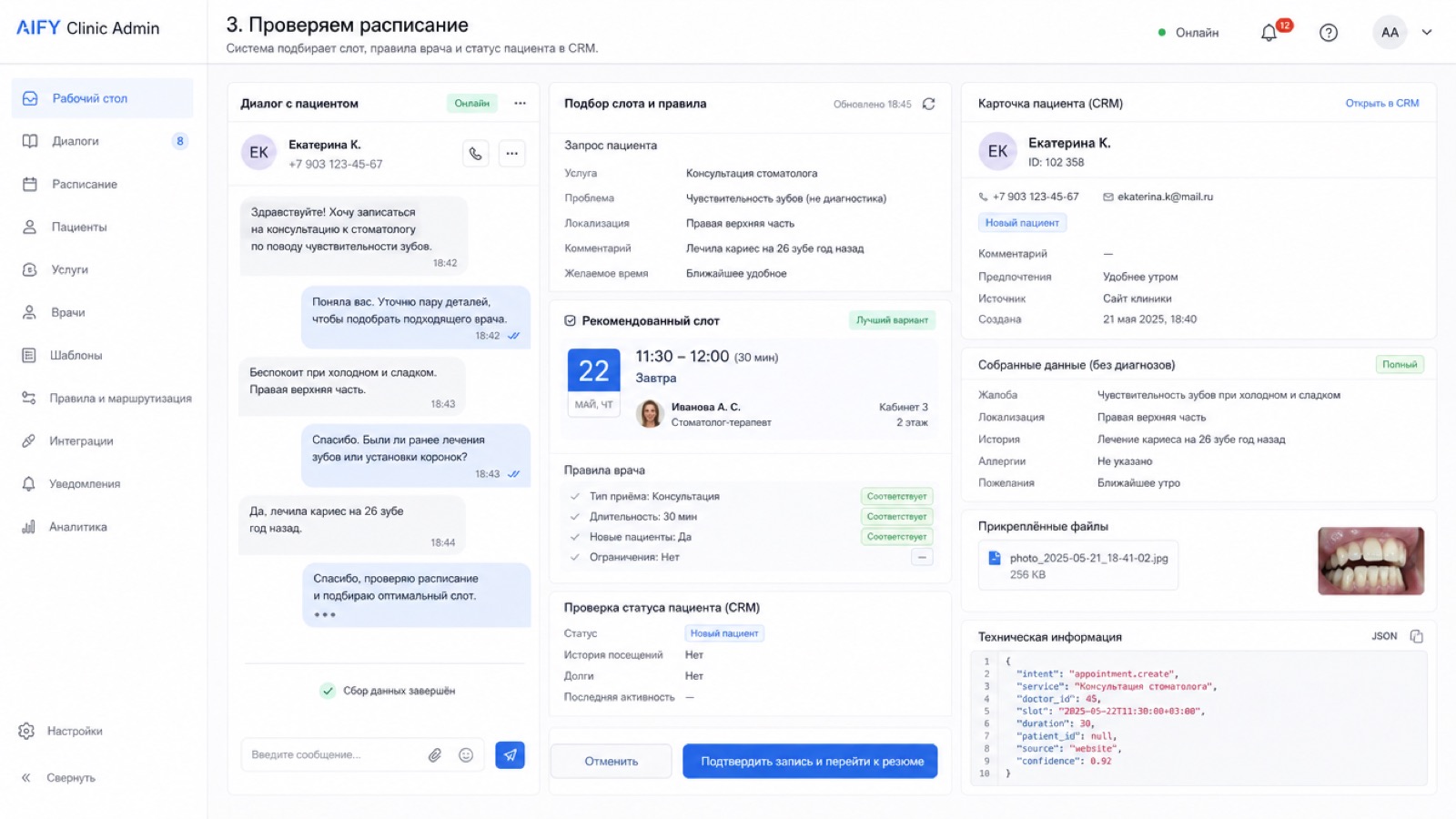The height and width of the screenshot is (819, 1456).
Task: Click the doctor Иванова А. С. avatar
Action: click(x=650, y=414)
